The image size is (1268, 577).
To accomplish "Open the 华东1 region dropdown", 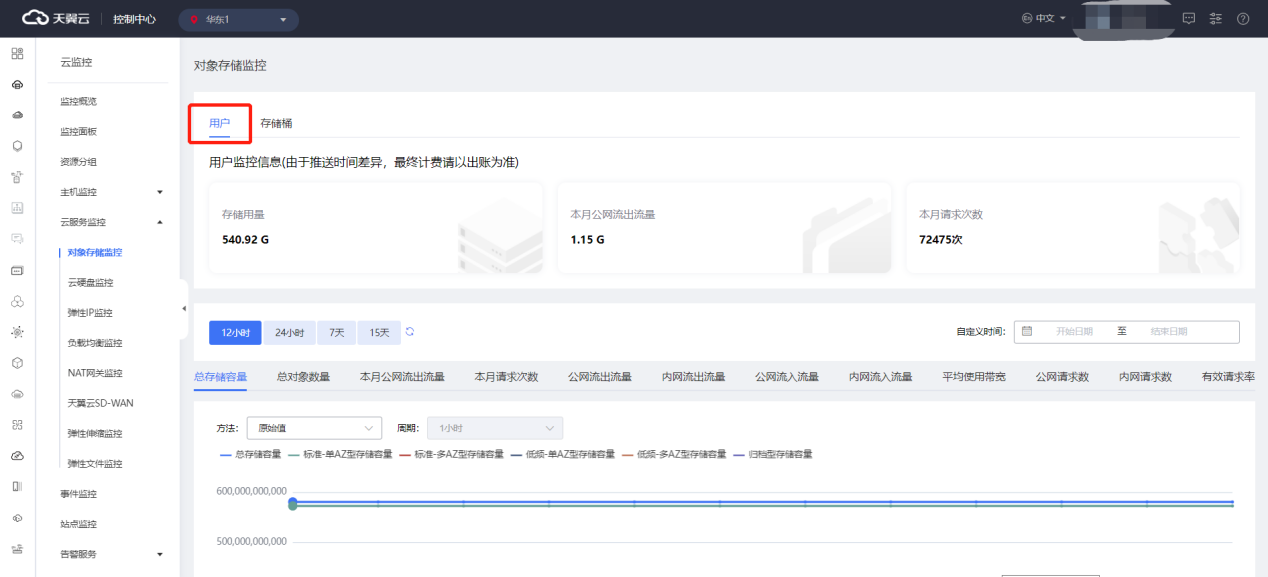I will 238,19.
